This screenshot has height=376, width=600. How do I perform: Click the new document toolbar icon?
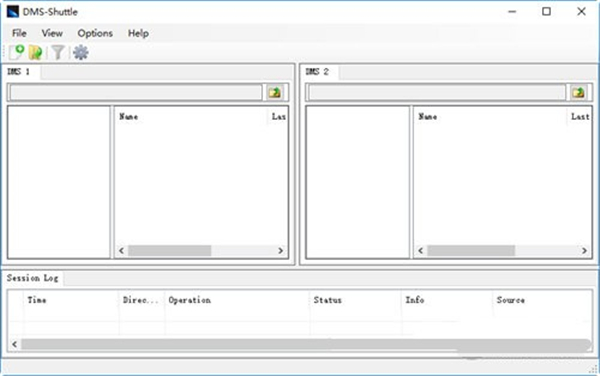[x=16, y=52]
